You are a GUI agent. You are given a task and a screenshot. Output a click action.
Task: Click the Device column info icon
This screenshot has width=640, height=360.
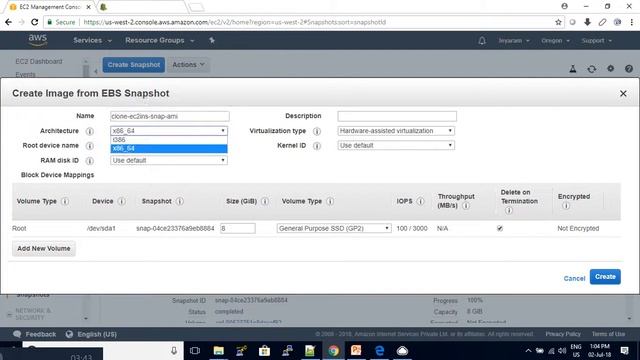(x=121, y=201)
